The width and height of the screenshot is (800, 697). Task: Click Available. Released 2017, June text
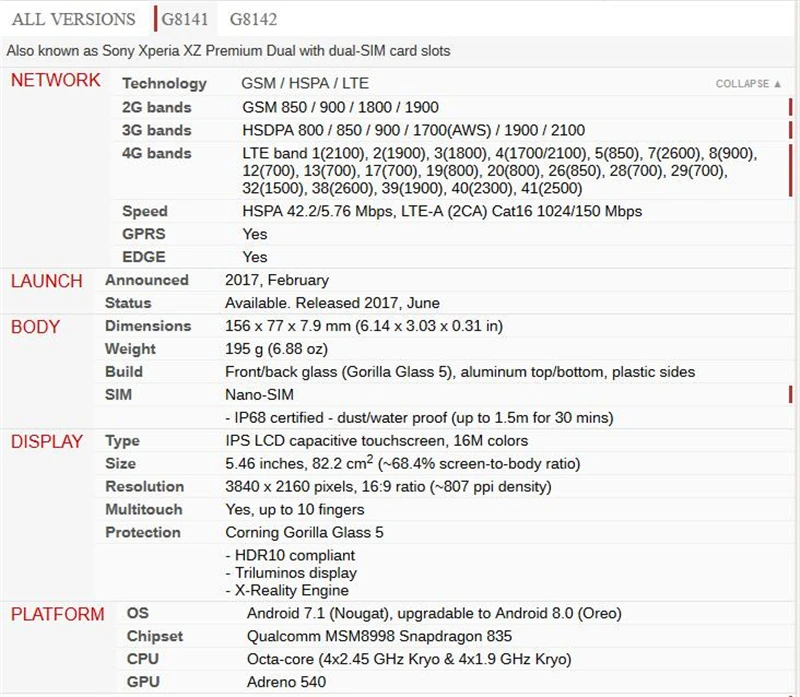tap(332, 303)
